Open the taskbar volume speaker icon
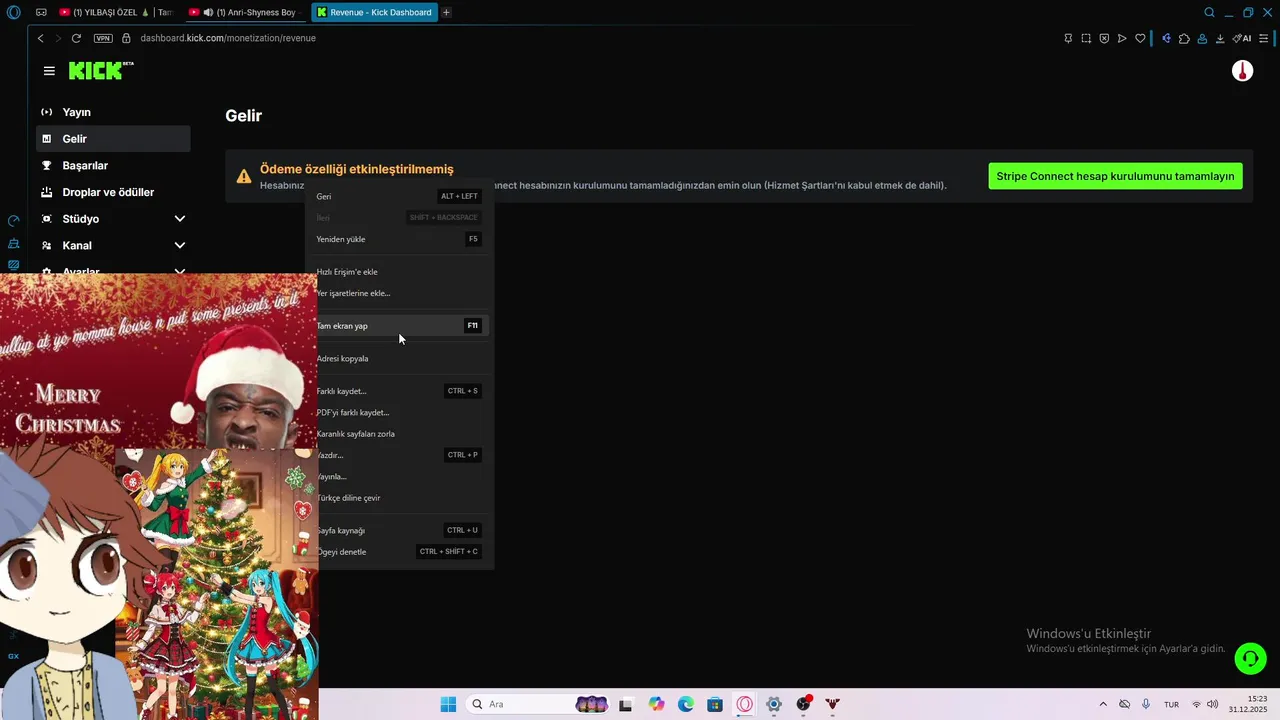This screenshot has height=720, width=1280. (1212, 704)
